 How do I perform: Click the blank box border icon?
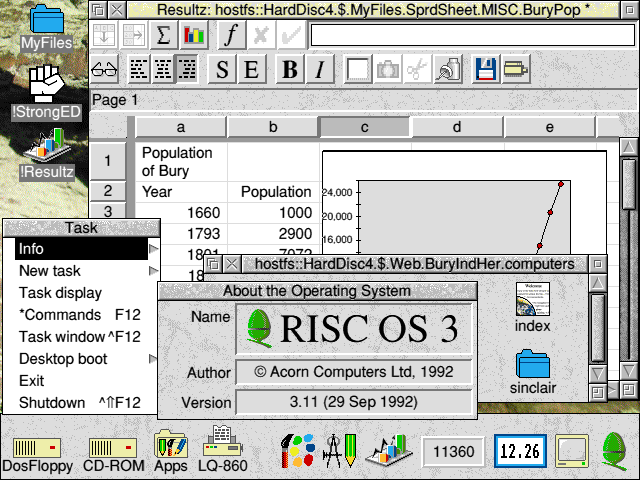pyautogui.click(x=358, y=69)
